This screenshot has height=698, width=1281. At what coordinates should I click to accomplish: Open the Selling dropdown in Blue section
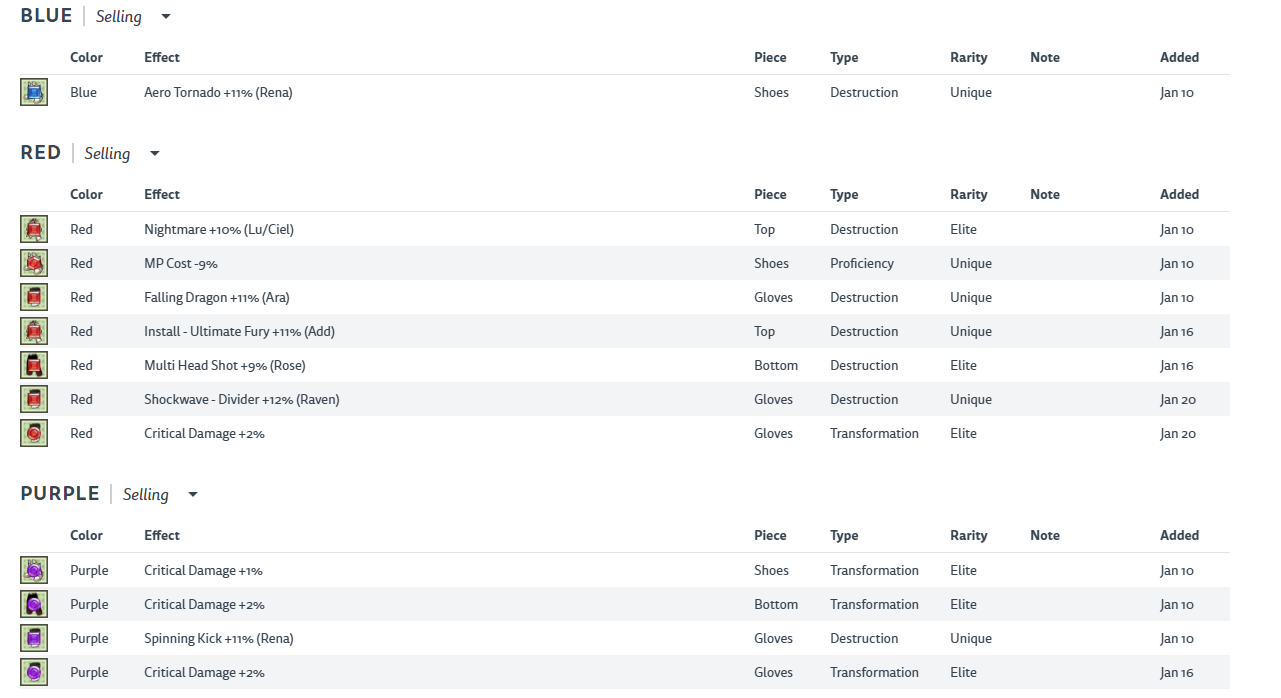pos(133,17)
